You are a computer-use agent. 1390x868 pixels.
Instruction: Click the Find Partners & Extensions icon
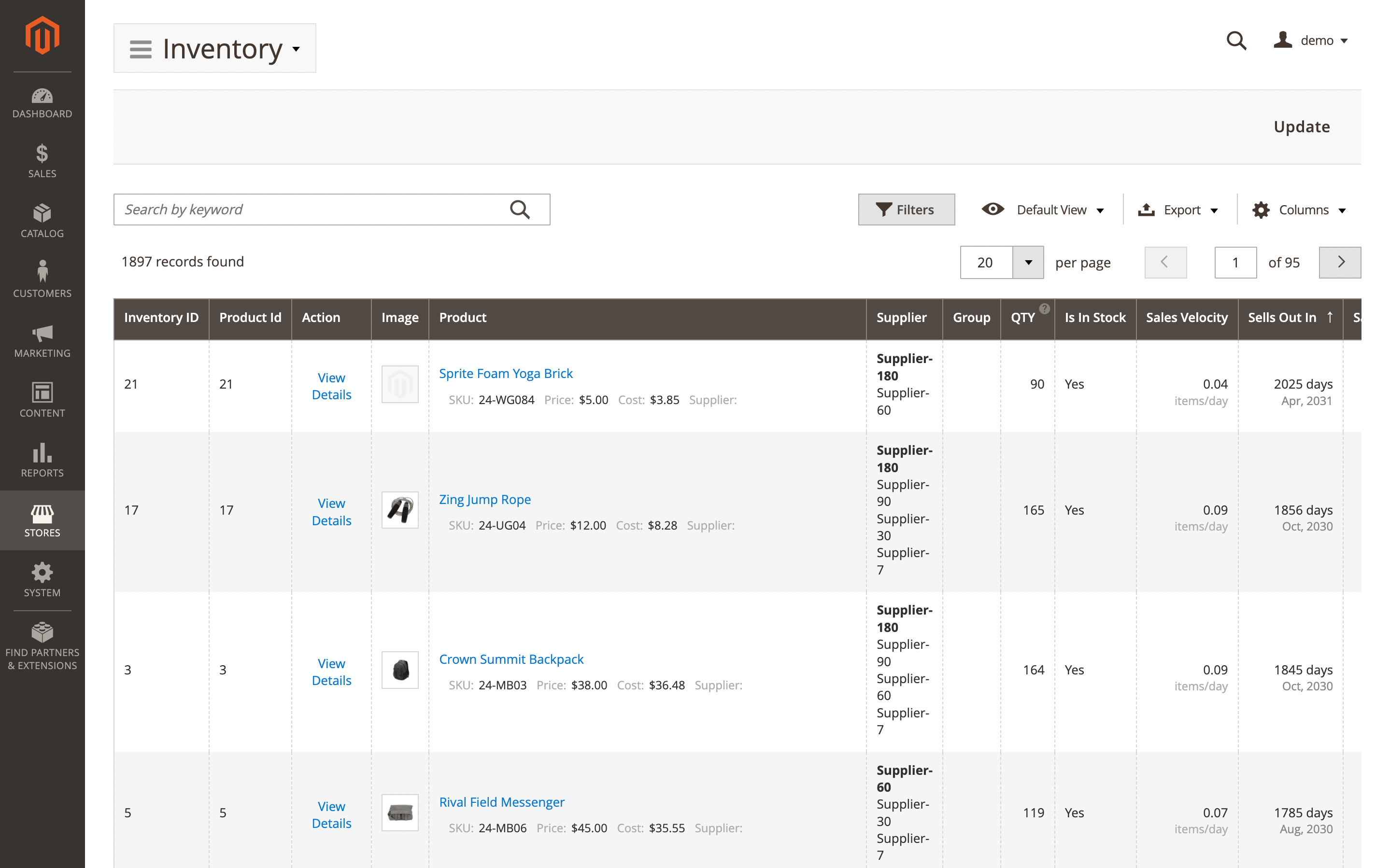42,632
